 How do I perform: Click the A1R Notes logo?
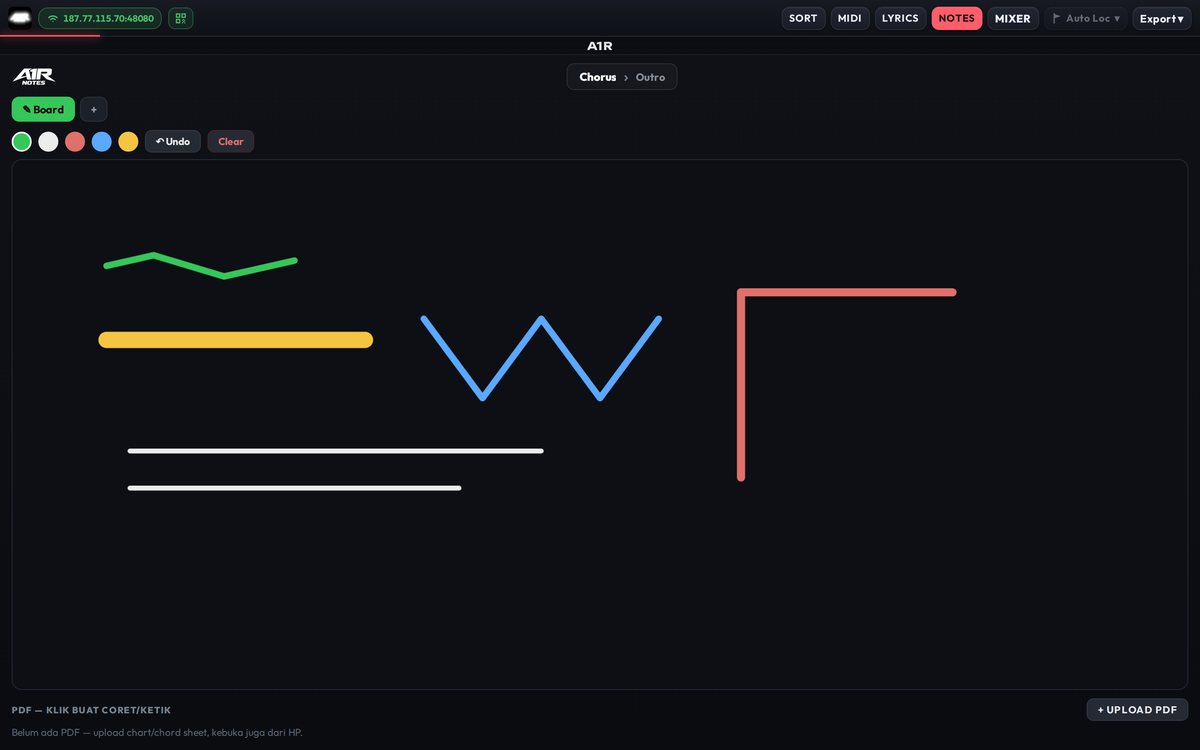click(33, 77)
